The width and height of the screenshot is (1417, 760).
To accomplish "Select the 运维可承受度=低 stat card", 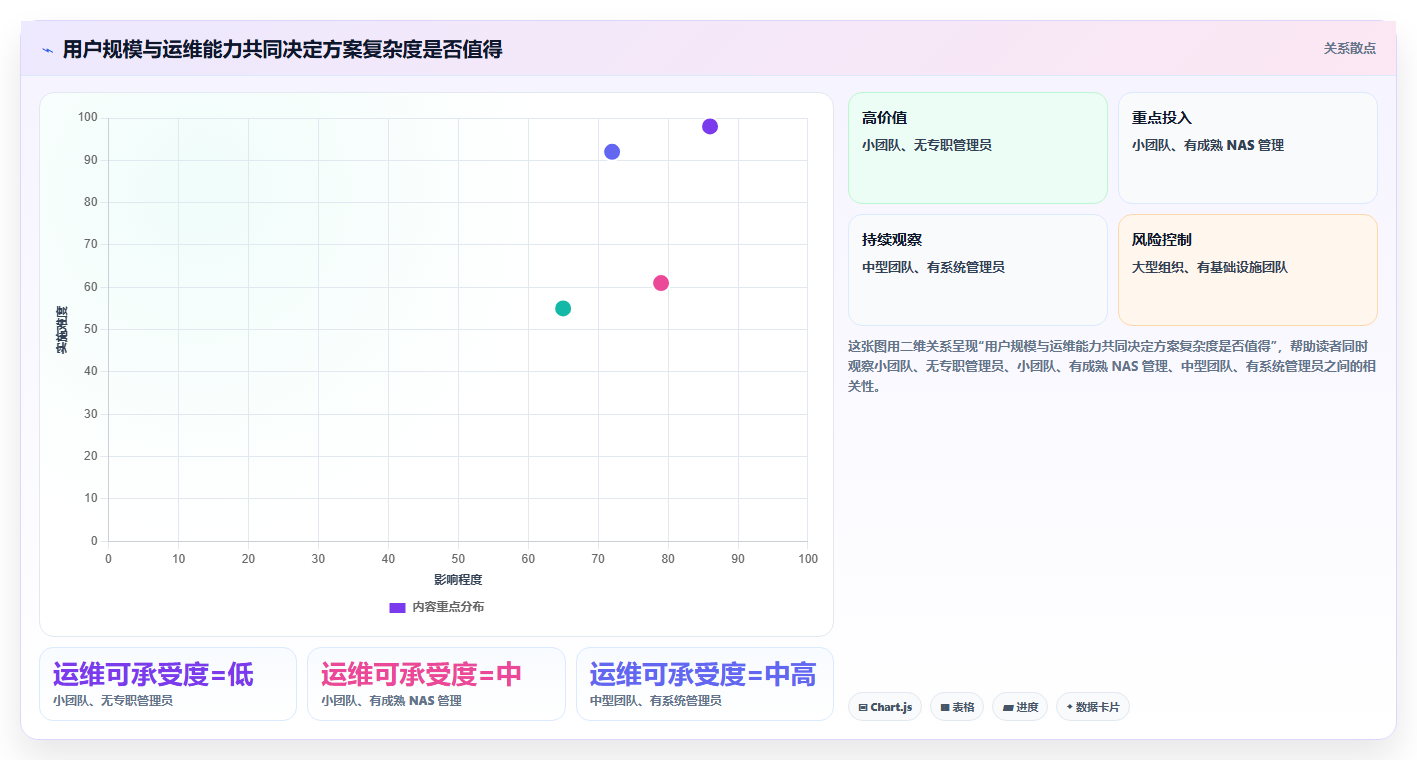I will coord(168,684).
